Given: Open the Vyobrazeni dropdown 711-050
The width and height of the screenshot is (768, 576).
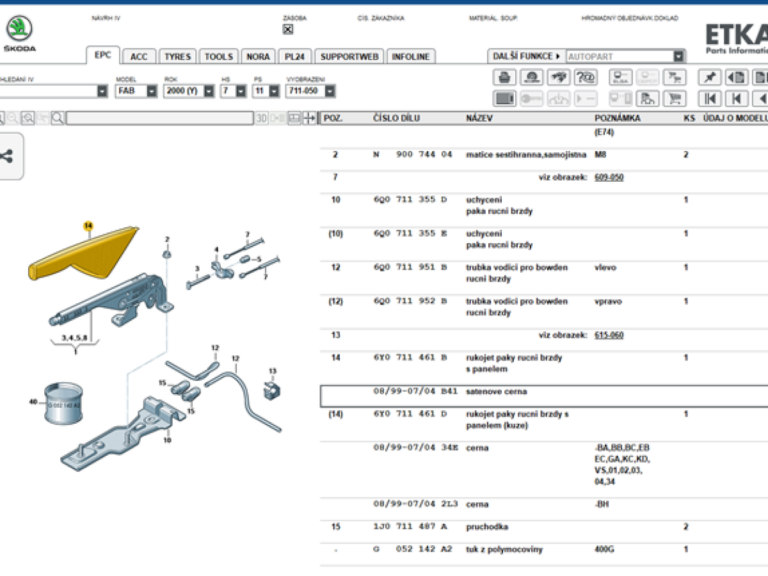Looking at the screenshot, I should (310, 91).
